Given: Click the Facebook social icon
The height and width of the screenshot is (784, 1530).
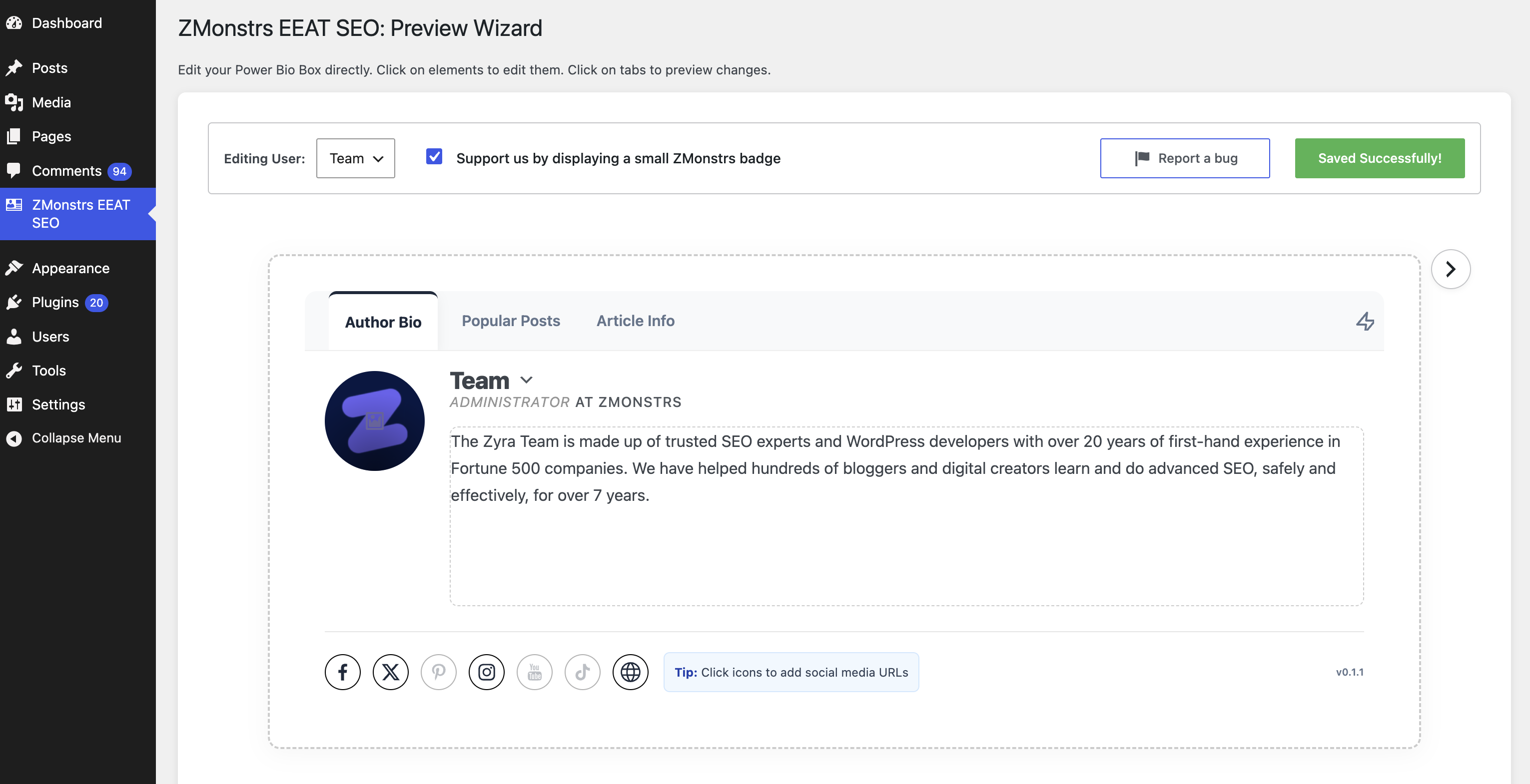Looking at the screenshot, I should 343,672.
